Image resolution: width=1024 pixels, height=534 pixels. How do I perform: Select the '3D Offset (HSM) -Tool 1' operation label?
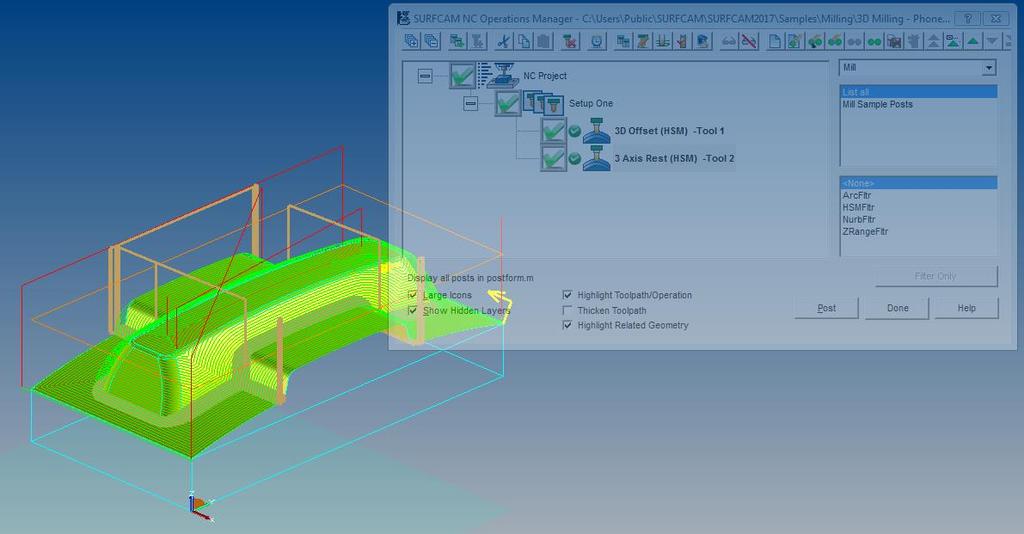pyautogui.click(x=669, y=131)
